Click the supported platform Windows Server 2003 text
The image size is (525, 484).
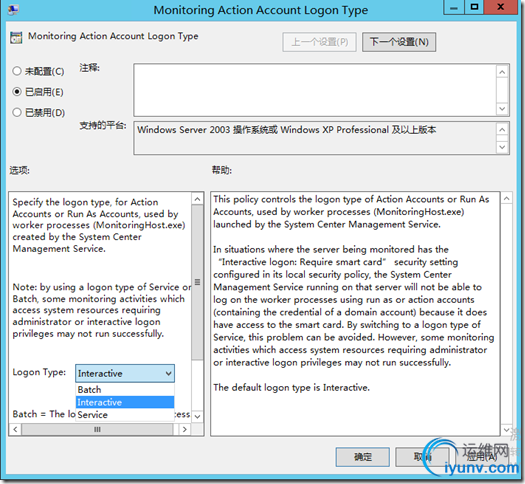coord(287,130)
